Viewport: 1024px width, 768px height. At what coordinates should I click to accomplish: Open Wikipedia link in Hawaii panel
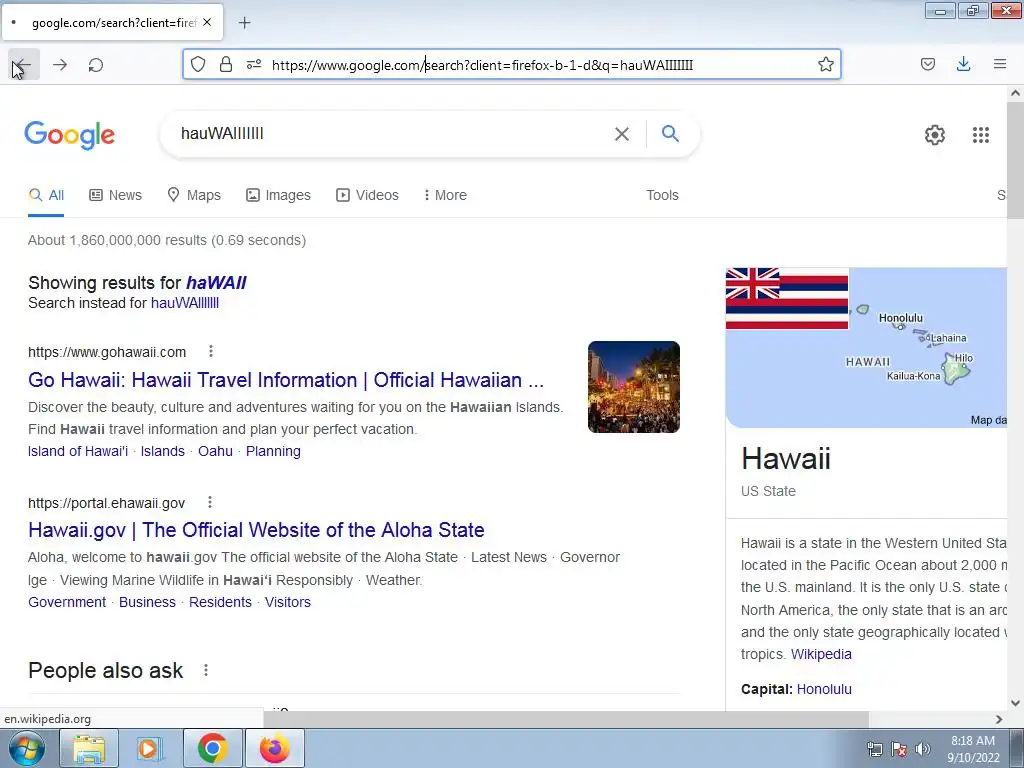pos(821,654)
